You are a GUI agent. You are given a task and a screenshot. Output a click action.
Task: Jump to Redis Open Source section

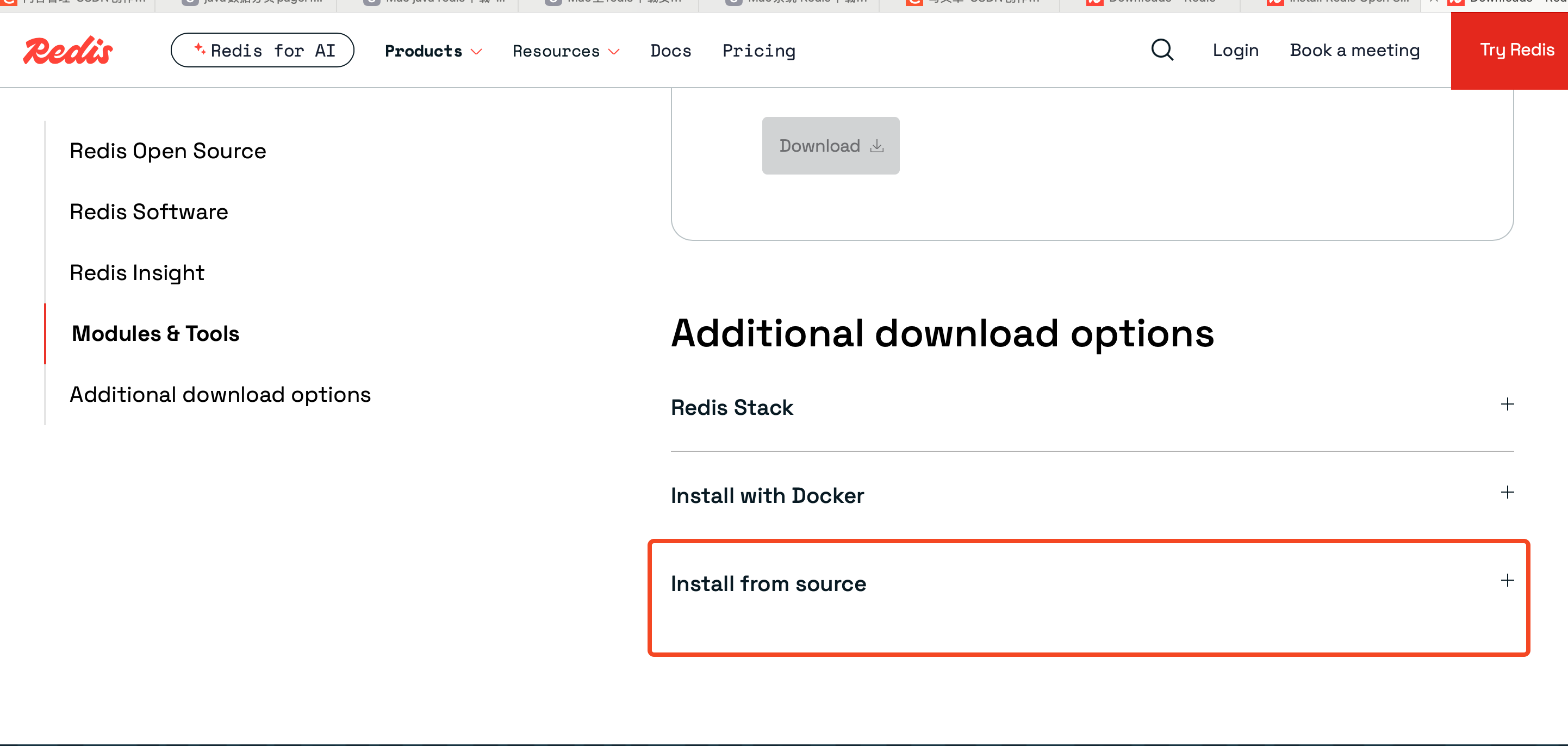click(167, 151)
